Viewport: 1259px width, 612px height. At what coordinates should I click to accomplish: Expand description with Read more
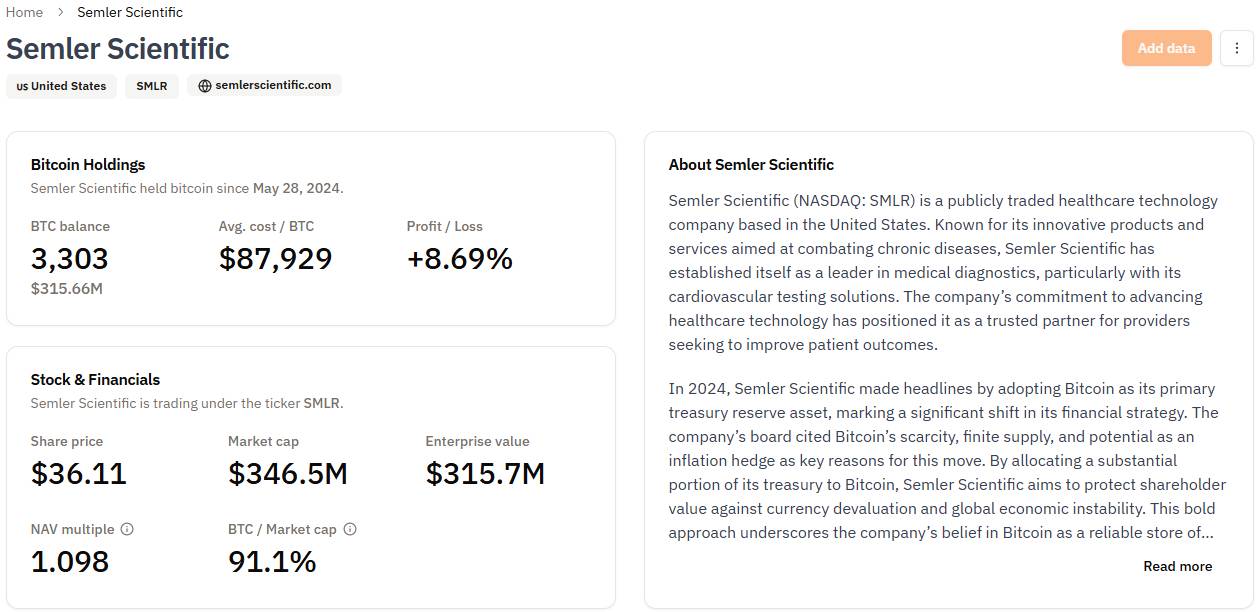pos(1177,566)
